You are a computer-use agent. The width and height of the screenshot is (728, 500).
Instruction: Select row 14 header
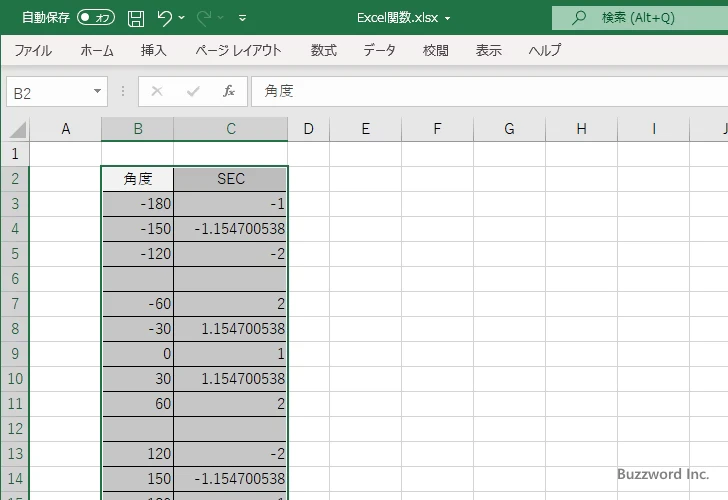(15, 479)
